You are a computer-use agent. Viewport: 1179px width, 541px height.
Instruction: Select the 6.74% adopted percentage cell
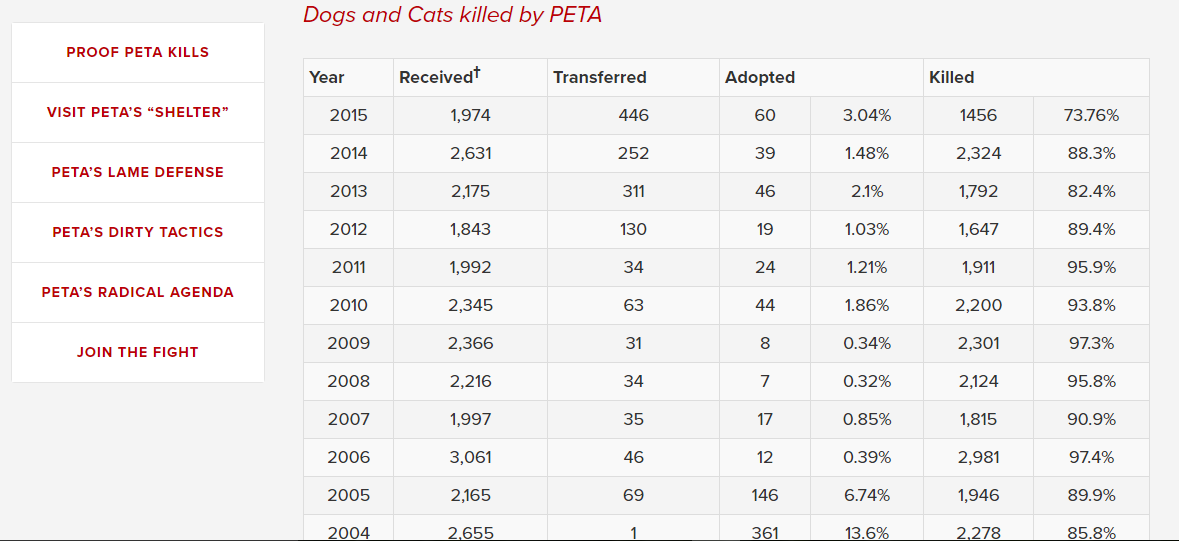(x=866, y=495)
